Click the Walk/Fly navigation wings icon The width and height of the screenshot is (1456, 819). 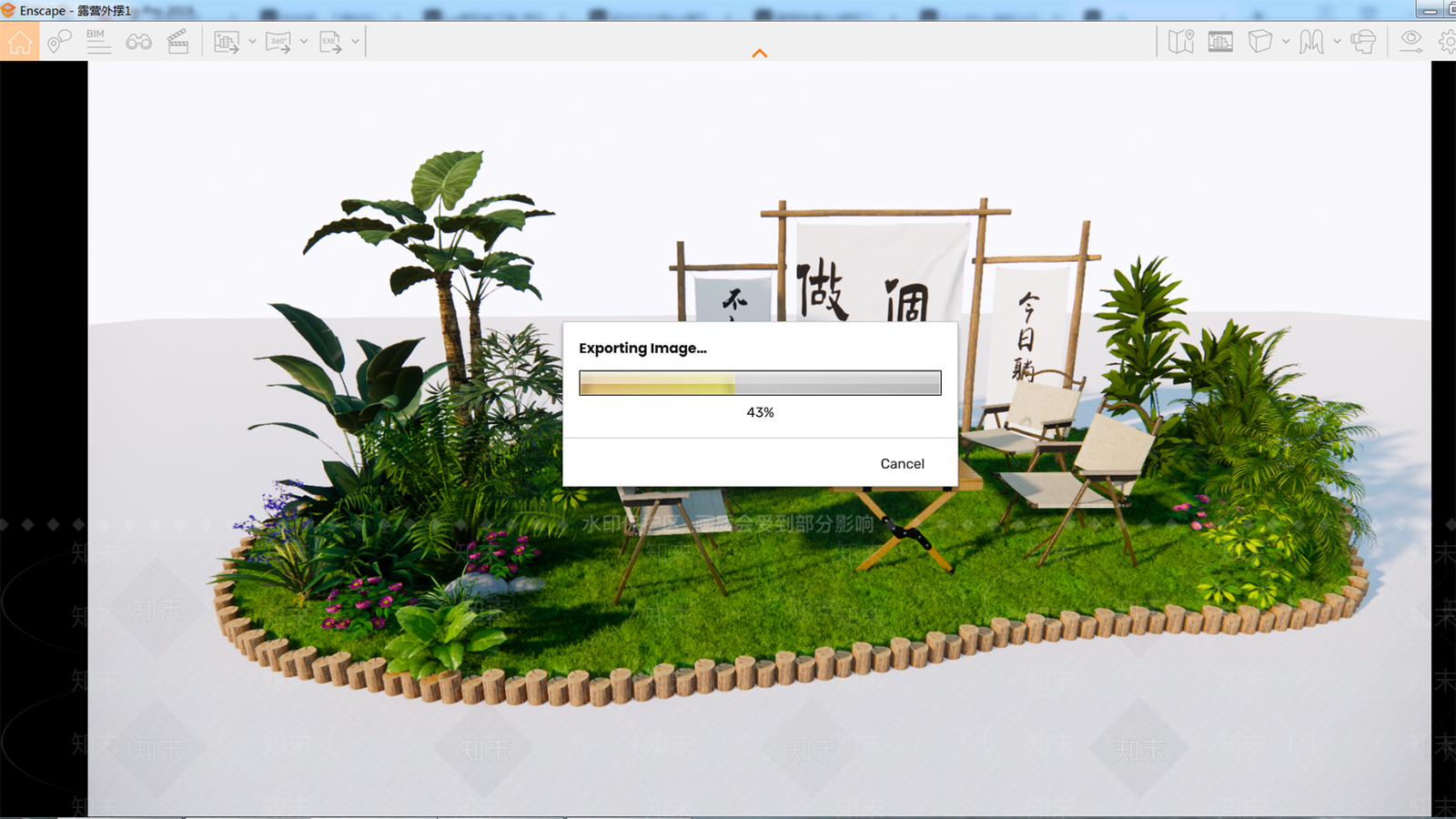[x=1311, y=41]
